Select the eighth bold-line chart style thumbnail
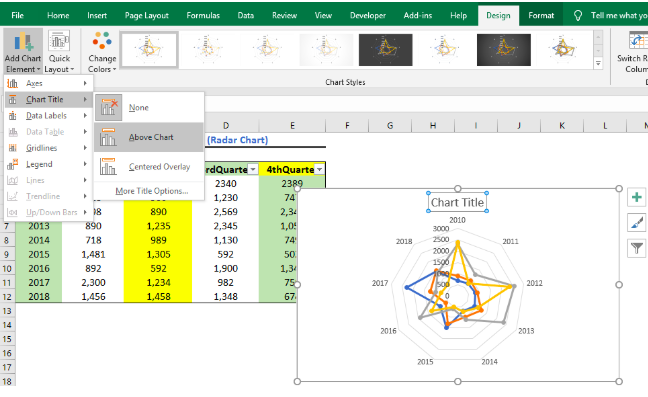 point(562,50)
